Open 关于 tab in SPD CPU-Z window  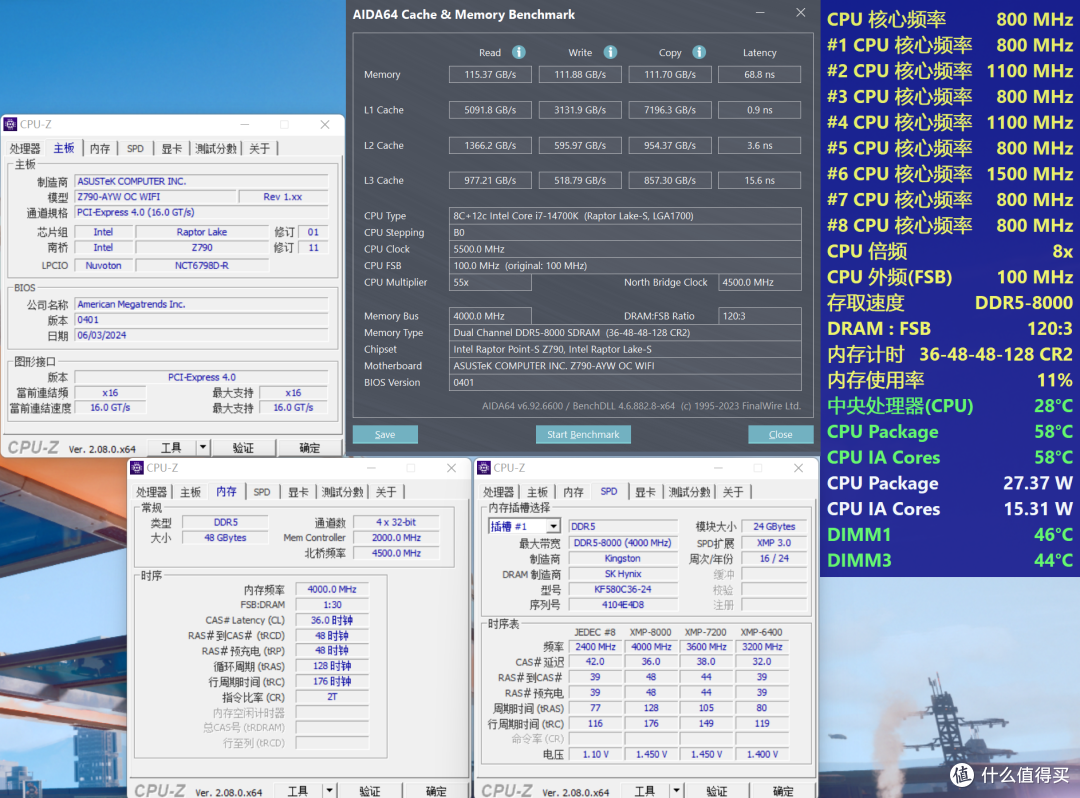pyautogui.click(x=733, y=492)
